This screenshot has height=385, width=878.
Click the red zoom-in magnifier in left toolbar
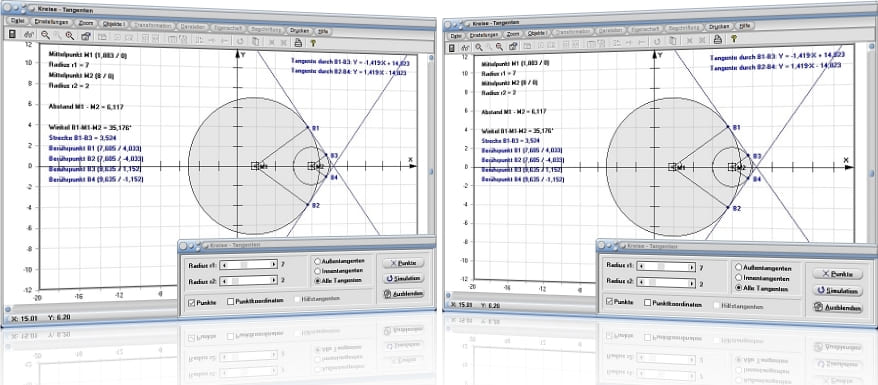[69, 36]
